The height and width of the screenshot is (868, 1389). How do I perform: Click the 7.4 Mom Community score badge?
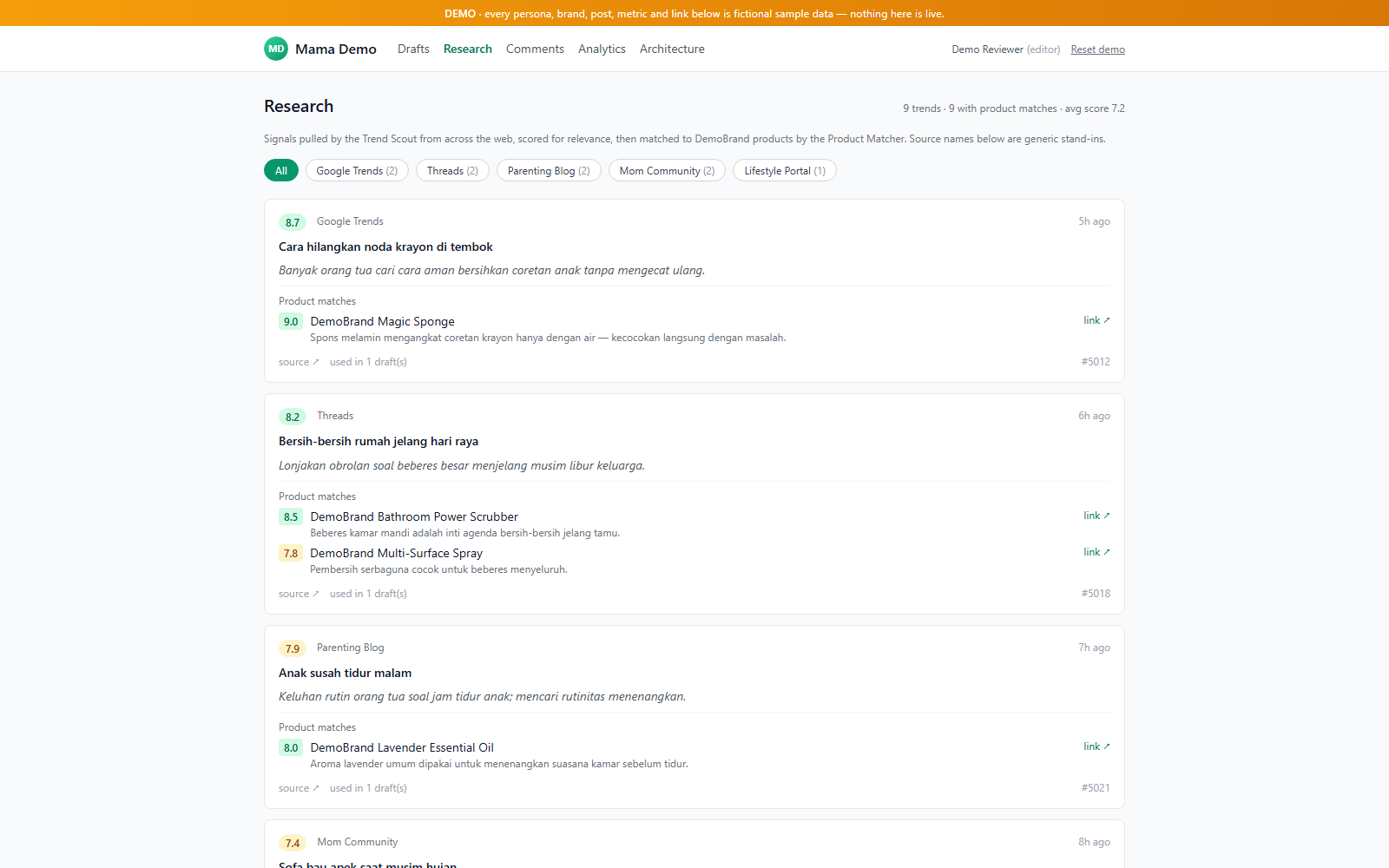[293, 843]
